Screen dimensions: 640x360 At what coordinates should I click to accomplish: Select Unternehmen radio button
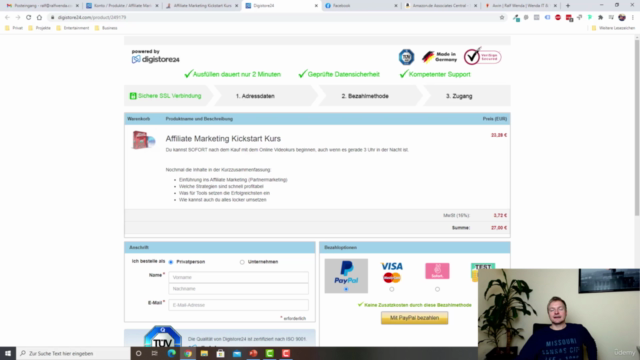[x=242, y=262]
